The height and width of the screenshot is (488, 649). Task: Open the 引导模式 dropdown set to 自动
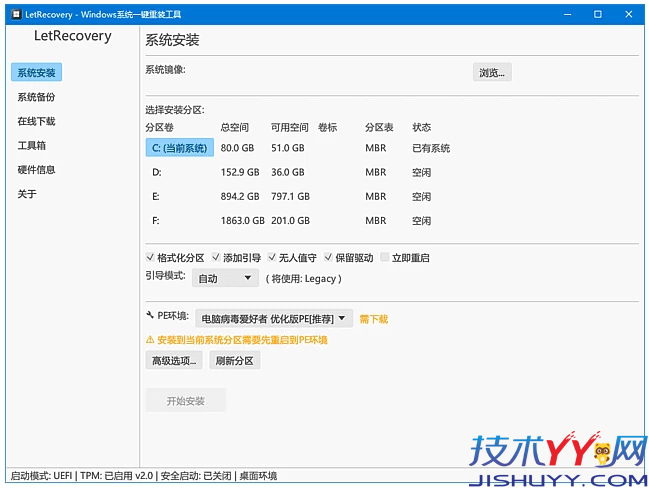225,278
